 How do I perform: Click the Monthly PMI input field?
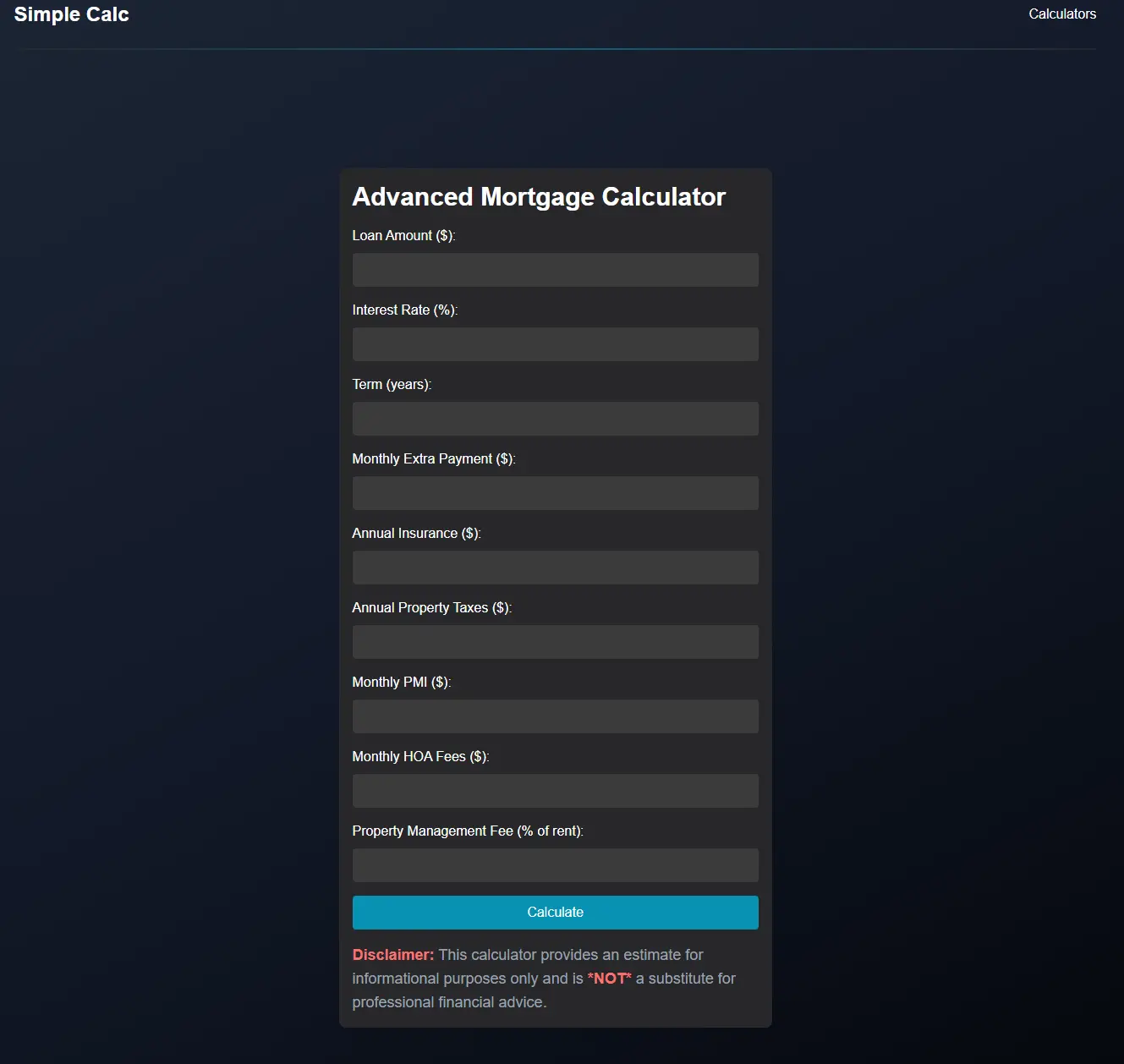(555, 716)
